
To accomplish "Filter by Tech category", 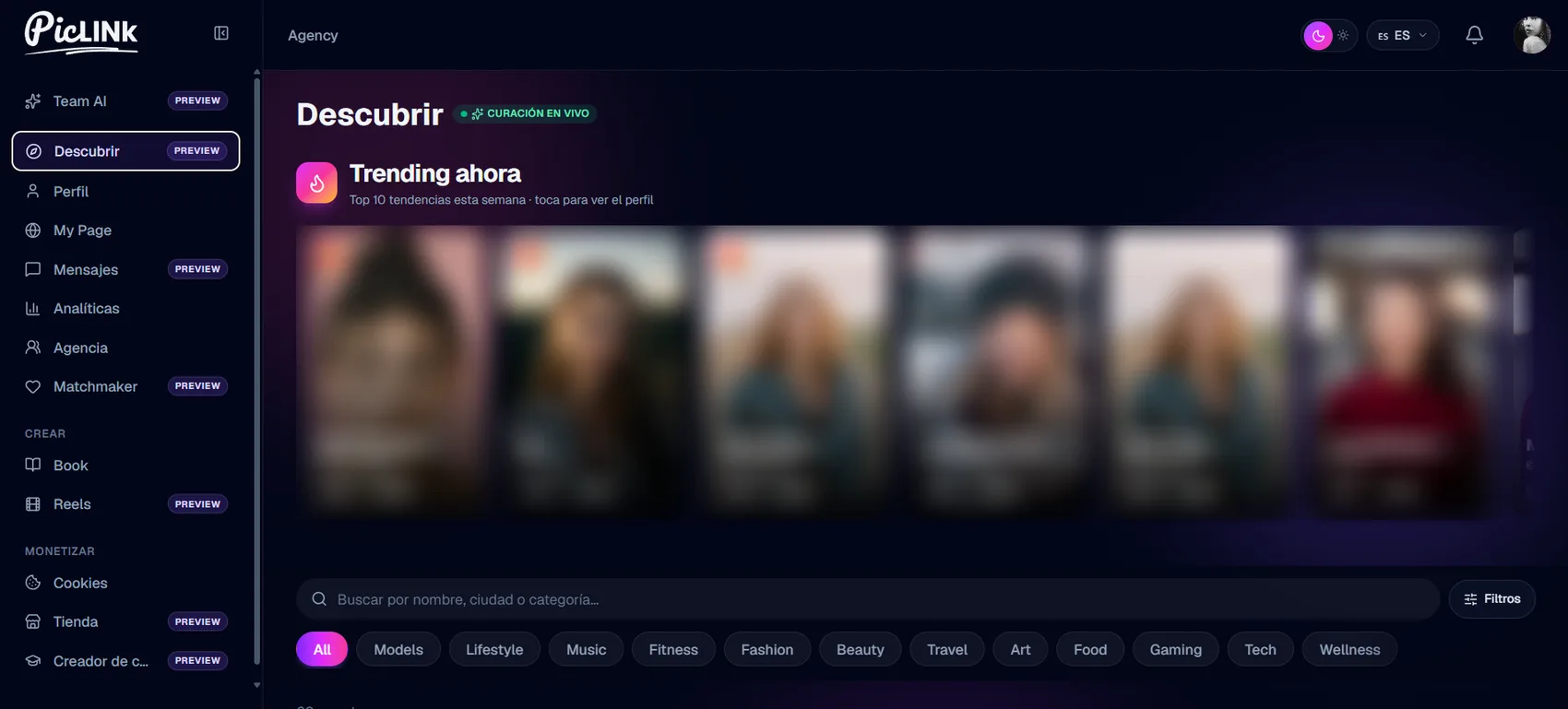I will [x=1260, y=649].
